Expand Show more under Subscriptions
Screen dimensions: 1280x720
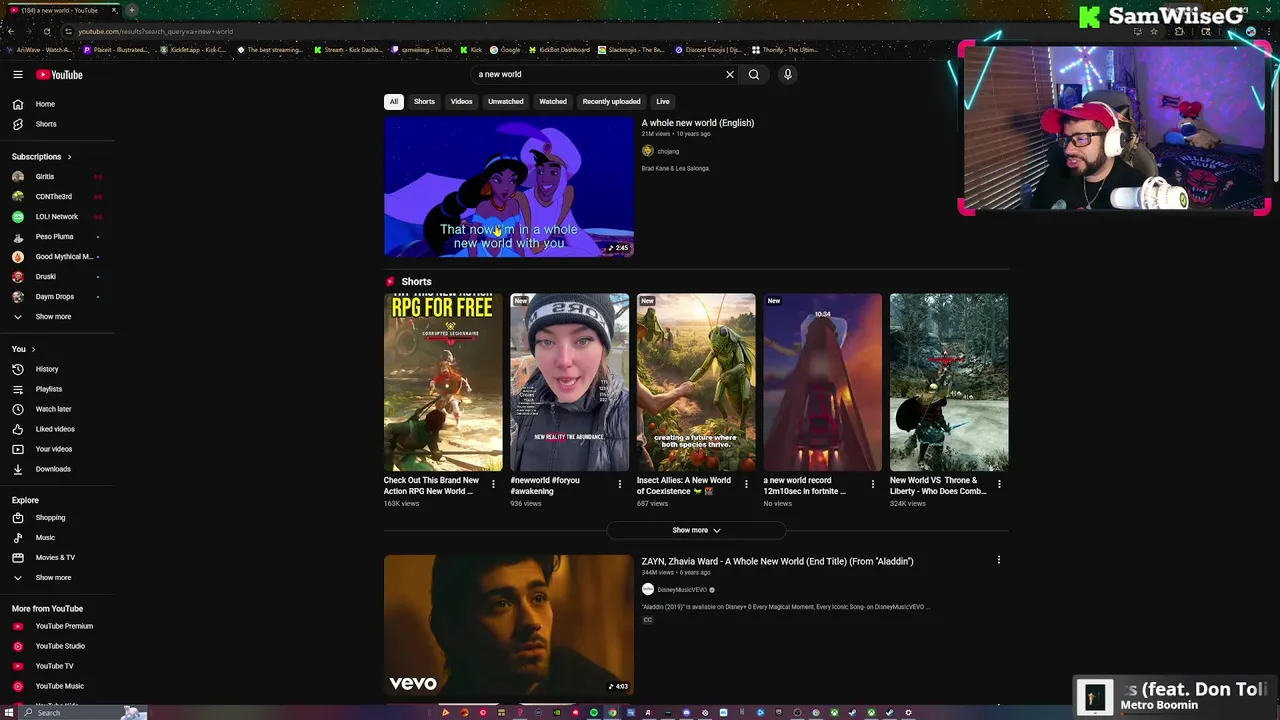[53, 317]
